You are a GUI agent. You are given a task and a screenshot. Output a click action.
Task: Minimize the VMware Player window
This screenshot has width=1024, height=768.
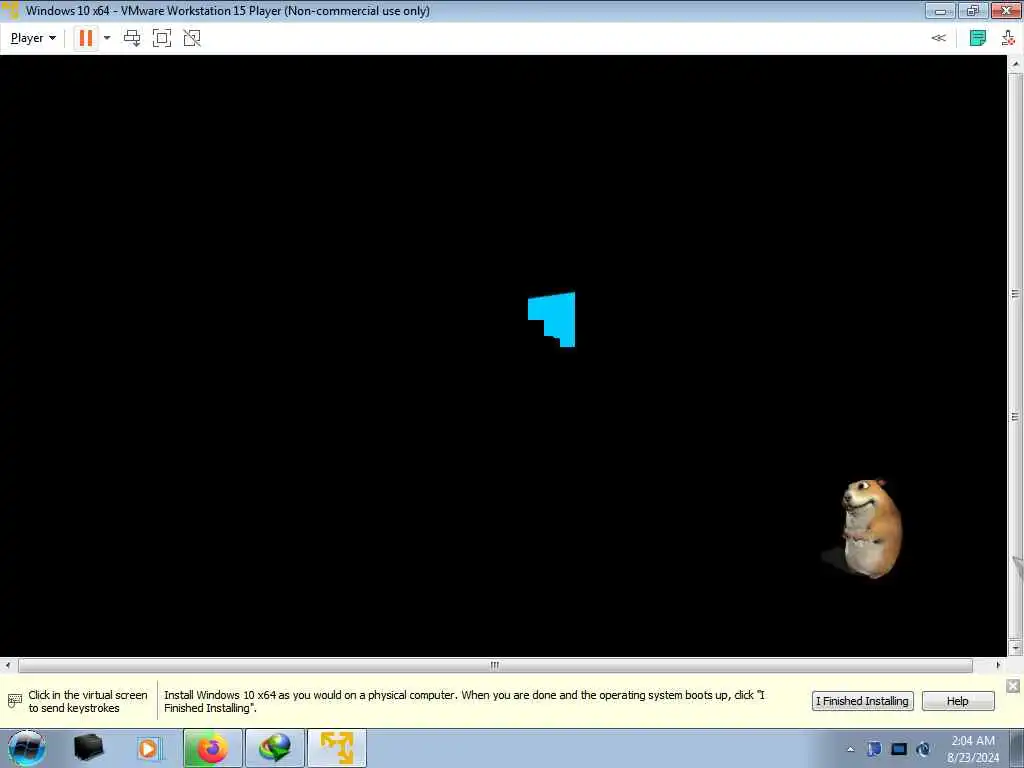point(940,10)
